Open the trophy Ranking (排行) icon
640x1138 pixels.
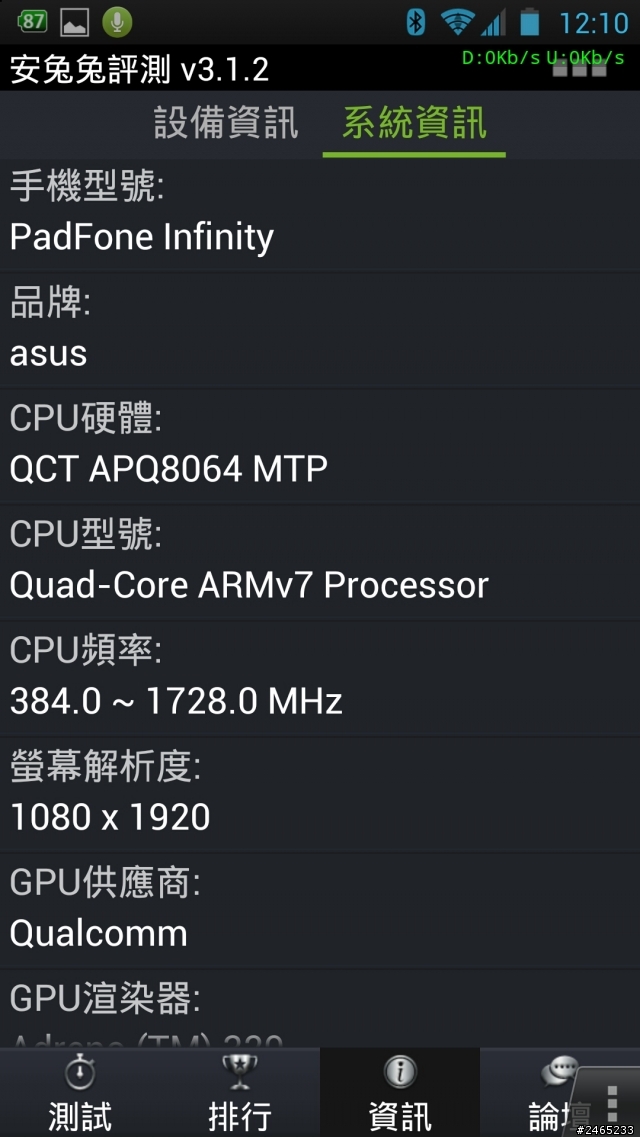pyautogui.click(x=240, y=1074)
